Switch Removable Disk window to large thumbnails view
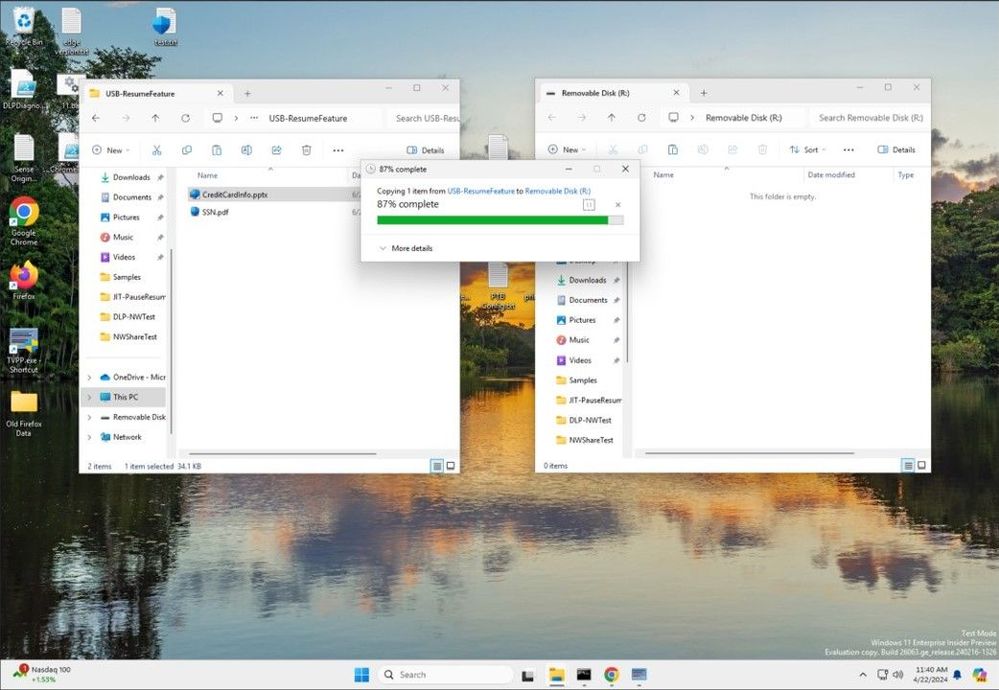 (x=921, y=465)
